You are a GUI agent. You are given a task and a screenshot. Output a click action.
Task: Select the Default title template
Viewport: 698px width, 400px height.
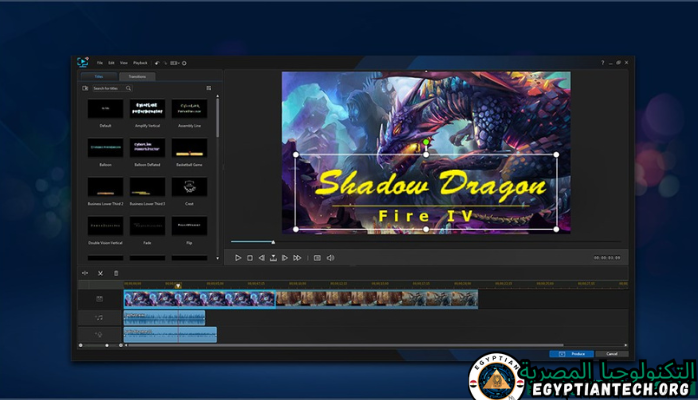click(x=106, y=109)
